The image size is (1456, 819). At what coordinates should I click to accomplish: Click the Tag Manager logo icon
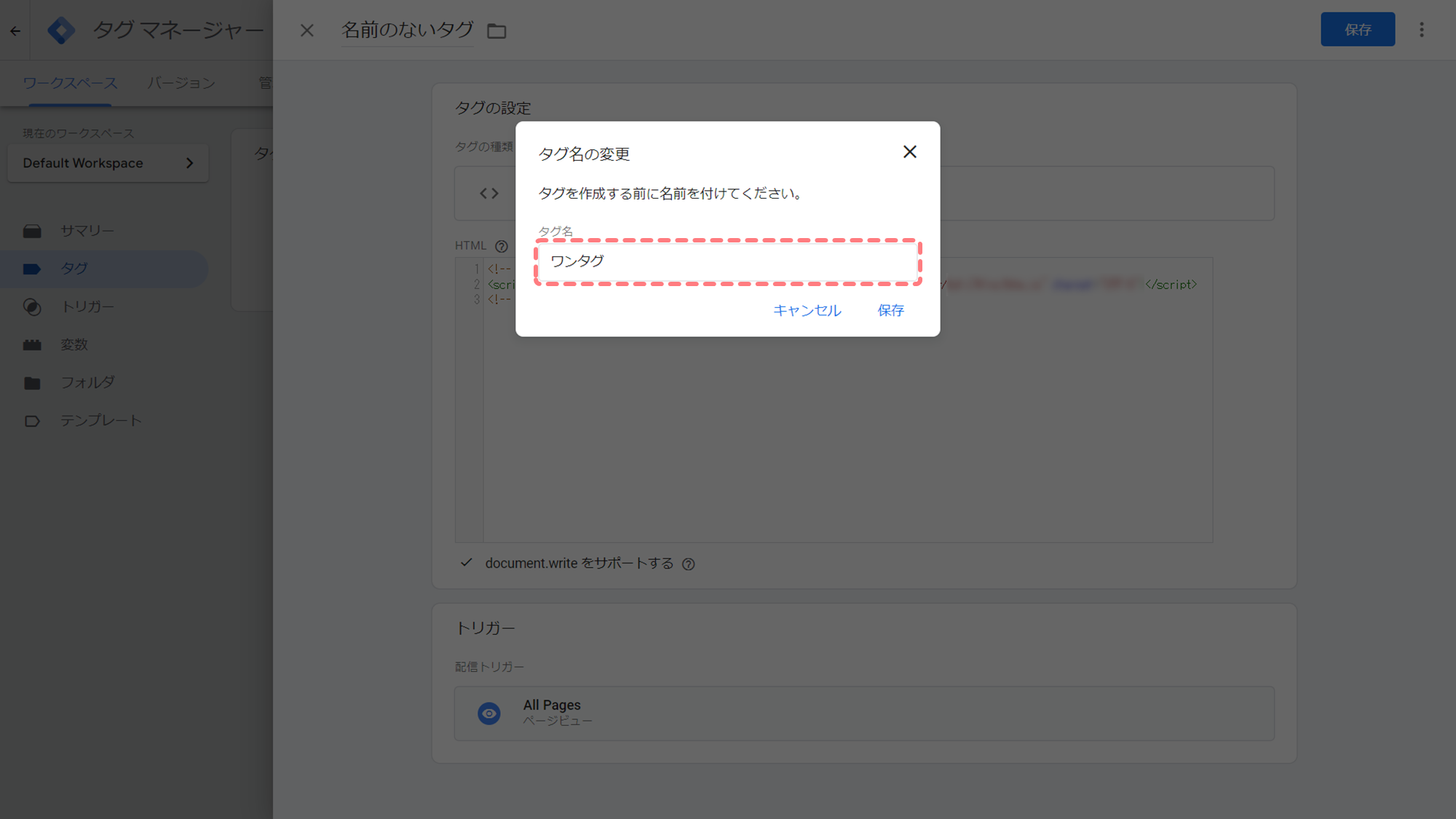(x=61, y=31)
